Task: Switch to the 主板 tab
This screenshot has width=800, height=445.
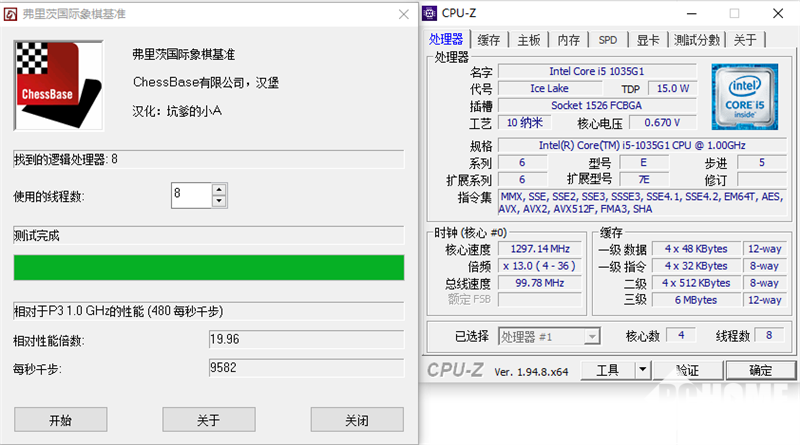Action: point(529,40)
